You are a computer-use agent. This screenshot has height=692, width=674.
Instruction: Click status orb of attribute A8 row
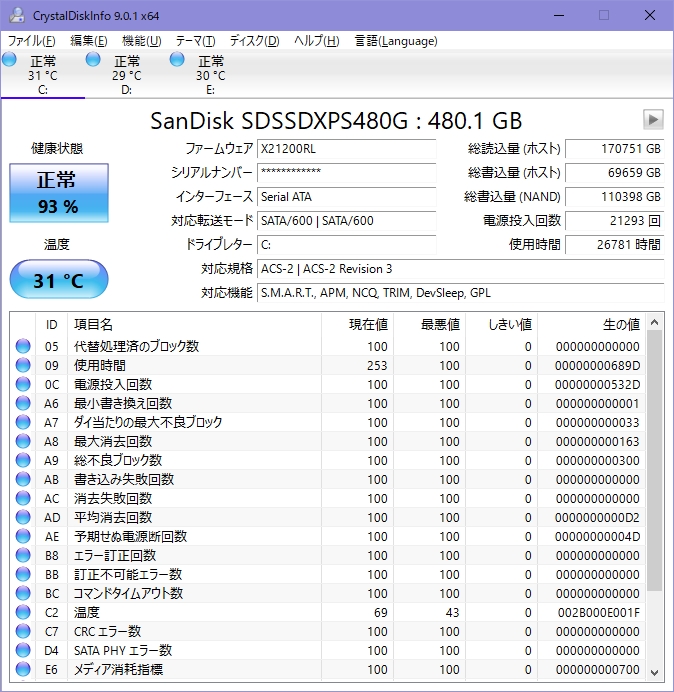tap(23, 441)
